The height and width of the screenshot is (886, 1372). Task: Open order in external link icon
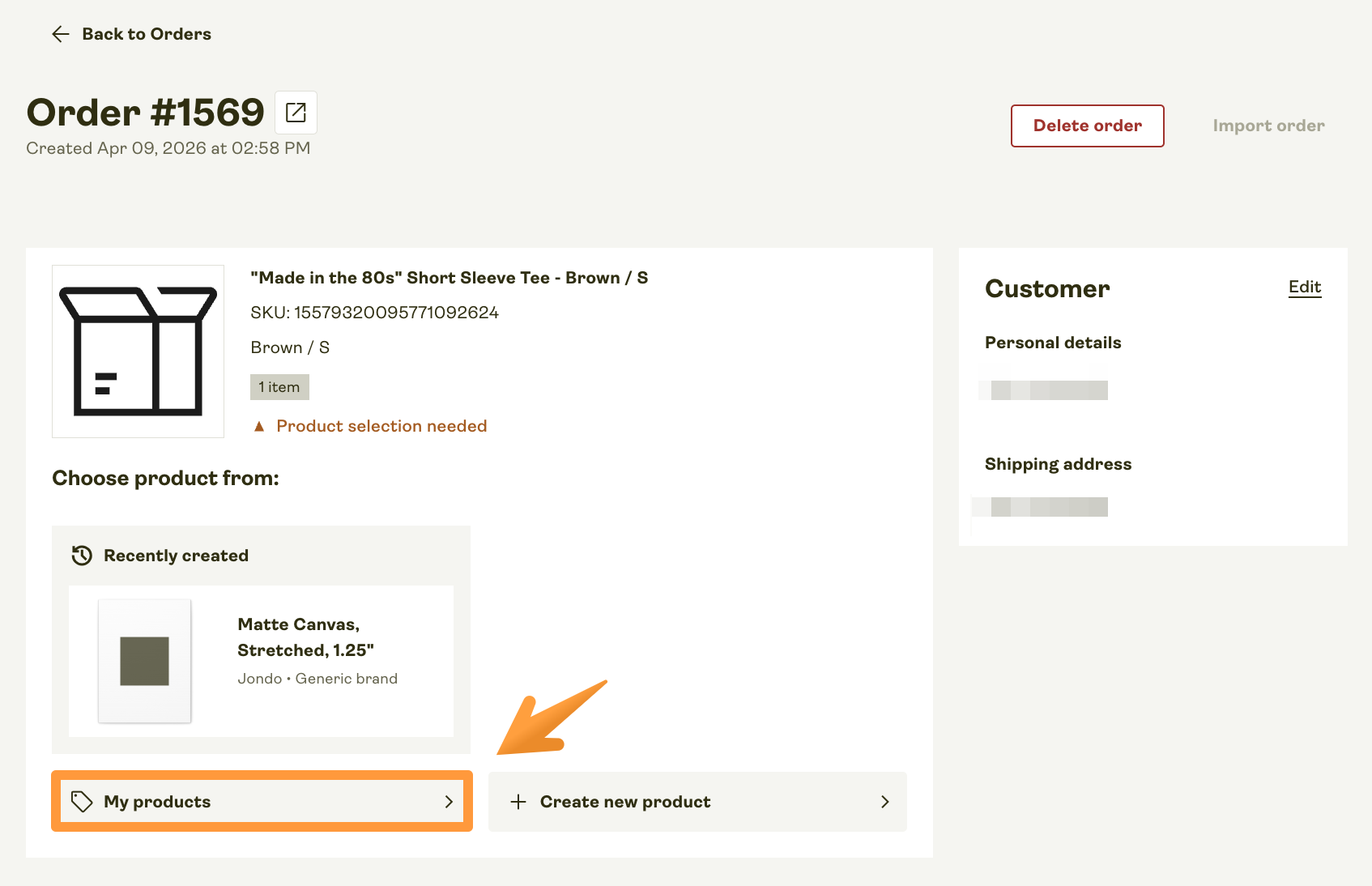coord(296,112)
